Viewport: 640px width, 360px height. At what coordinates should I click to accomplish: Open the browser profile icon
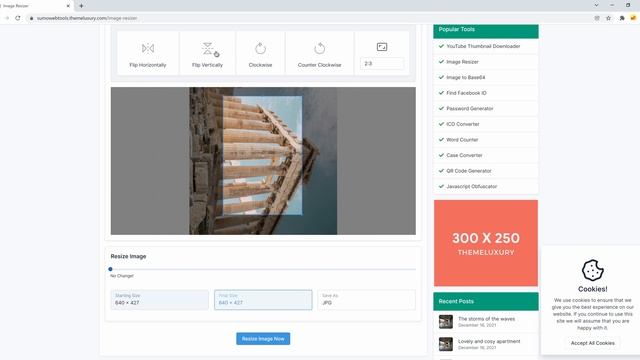(633, 18)
